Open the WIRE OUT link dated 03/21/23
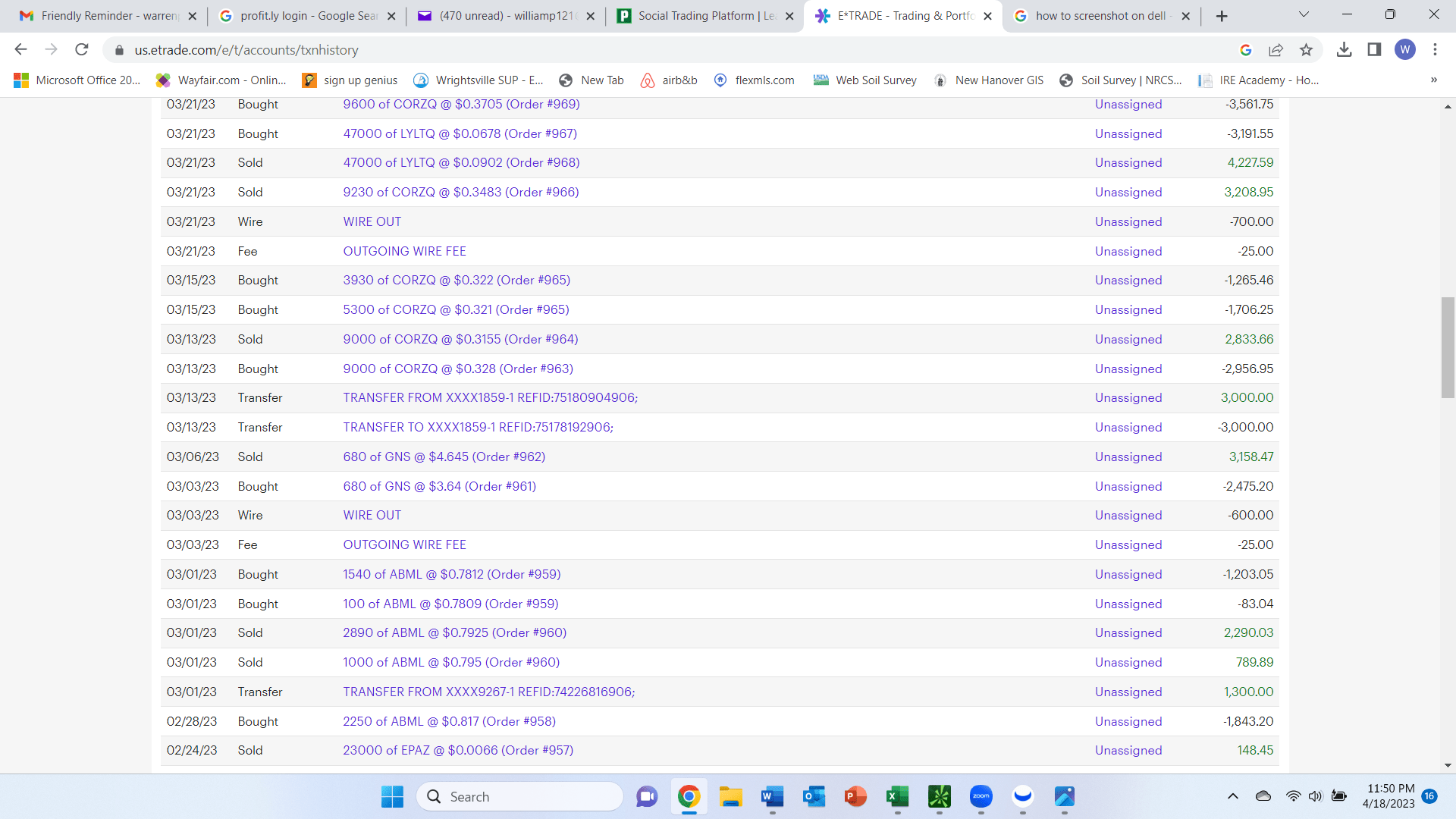The image size is (1456, 819). [372, 221]
